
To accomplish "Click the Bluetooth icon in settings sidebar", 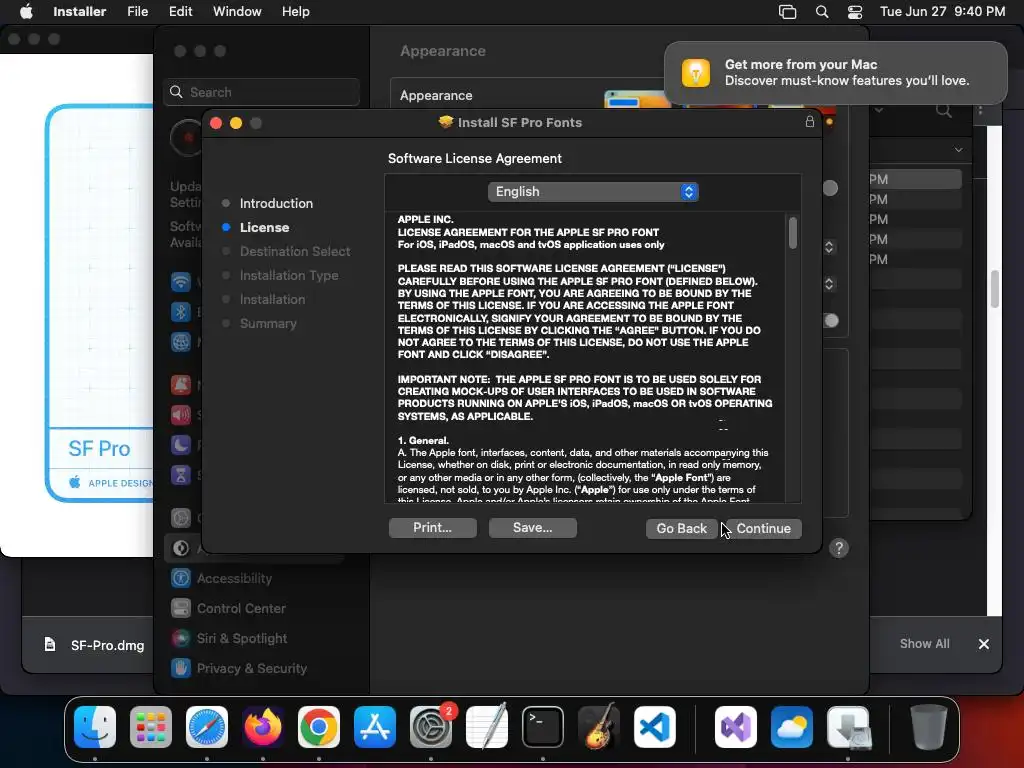I will pyautogui.click(x=181, y=312).
